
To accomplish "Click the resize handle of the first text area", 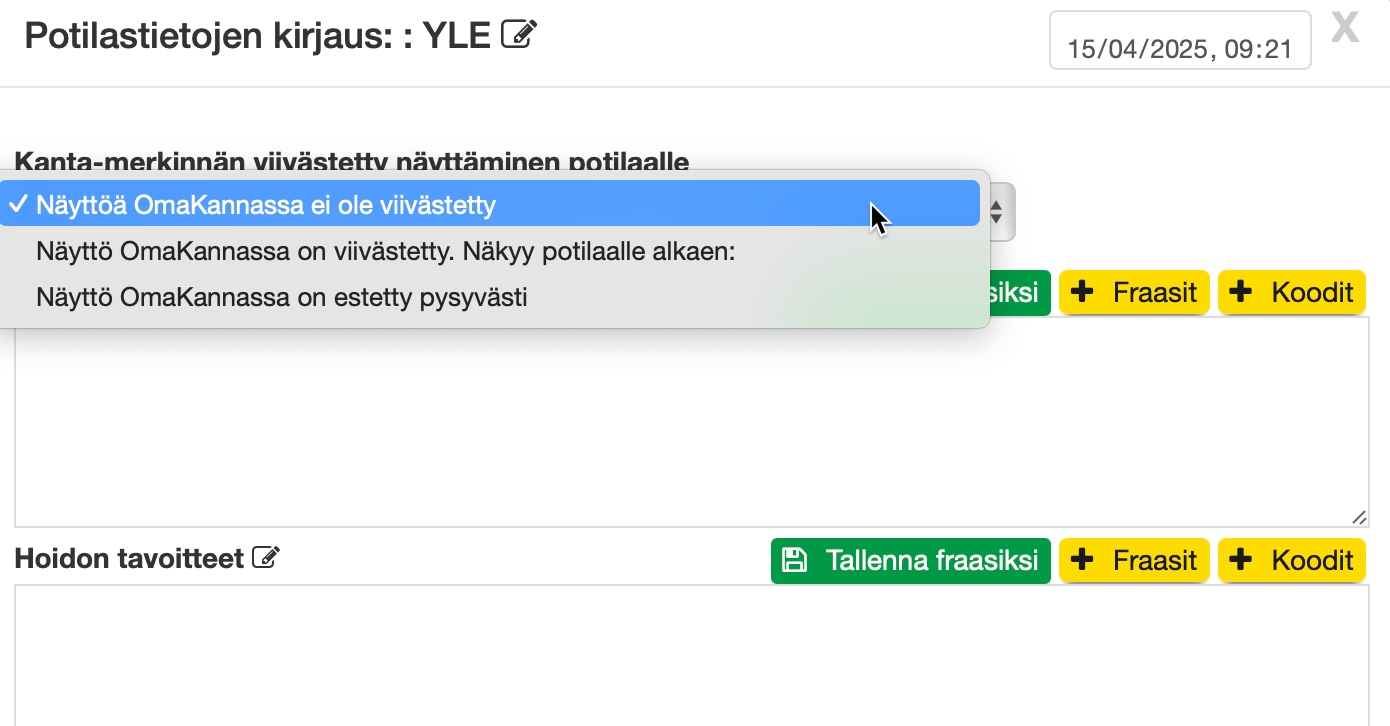I will (1359, 517).
